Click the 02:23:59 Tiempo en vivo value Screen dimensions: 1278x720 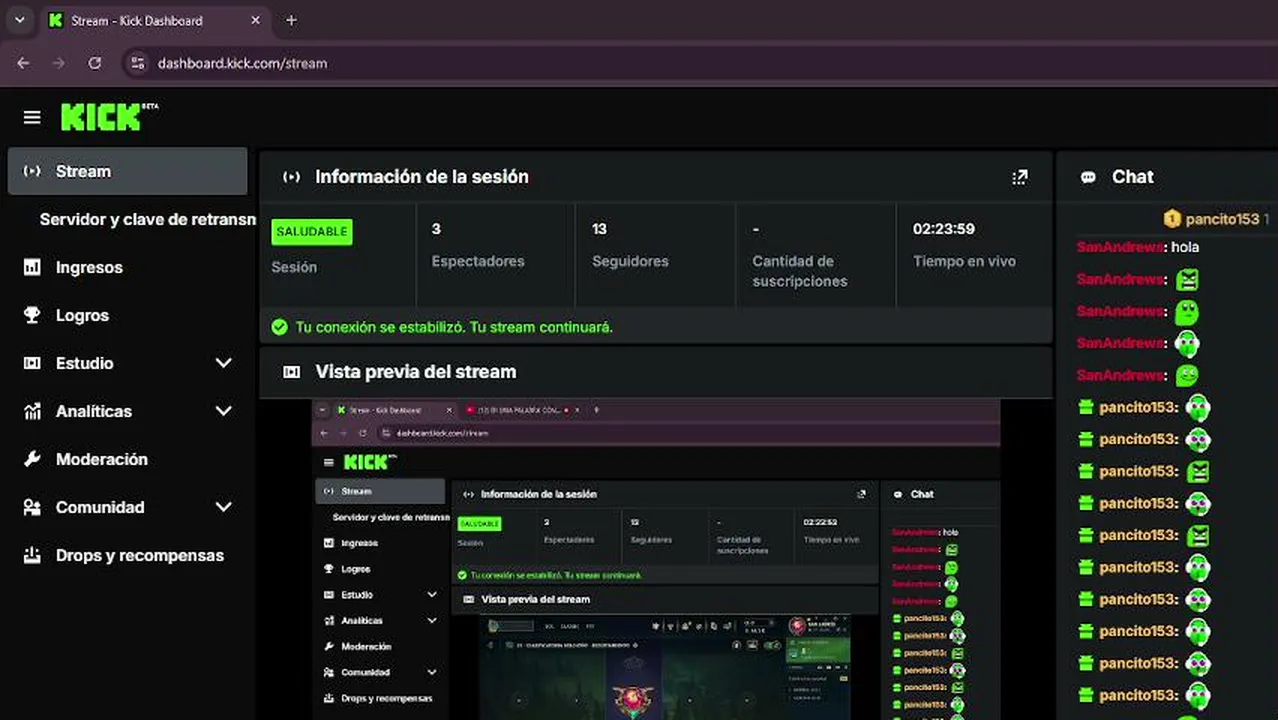pyautogui.click(x=943, y=229)
